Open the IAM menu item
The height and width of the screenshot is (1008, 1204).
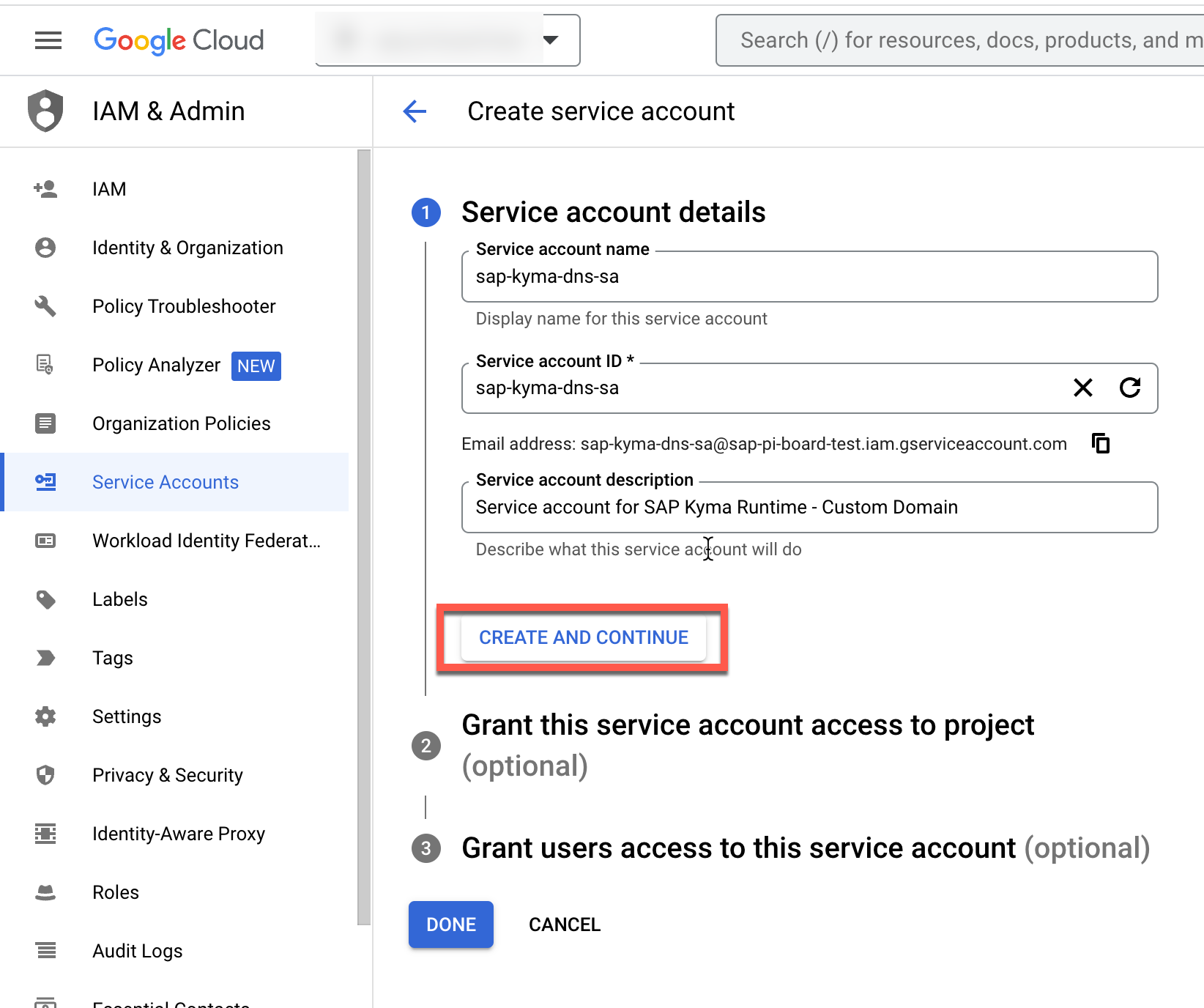click(109, 189)
